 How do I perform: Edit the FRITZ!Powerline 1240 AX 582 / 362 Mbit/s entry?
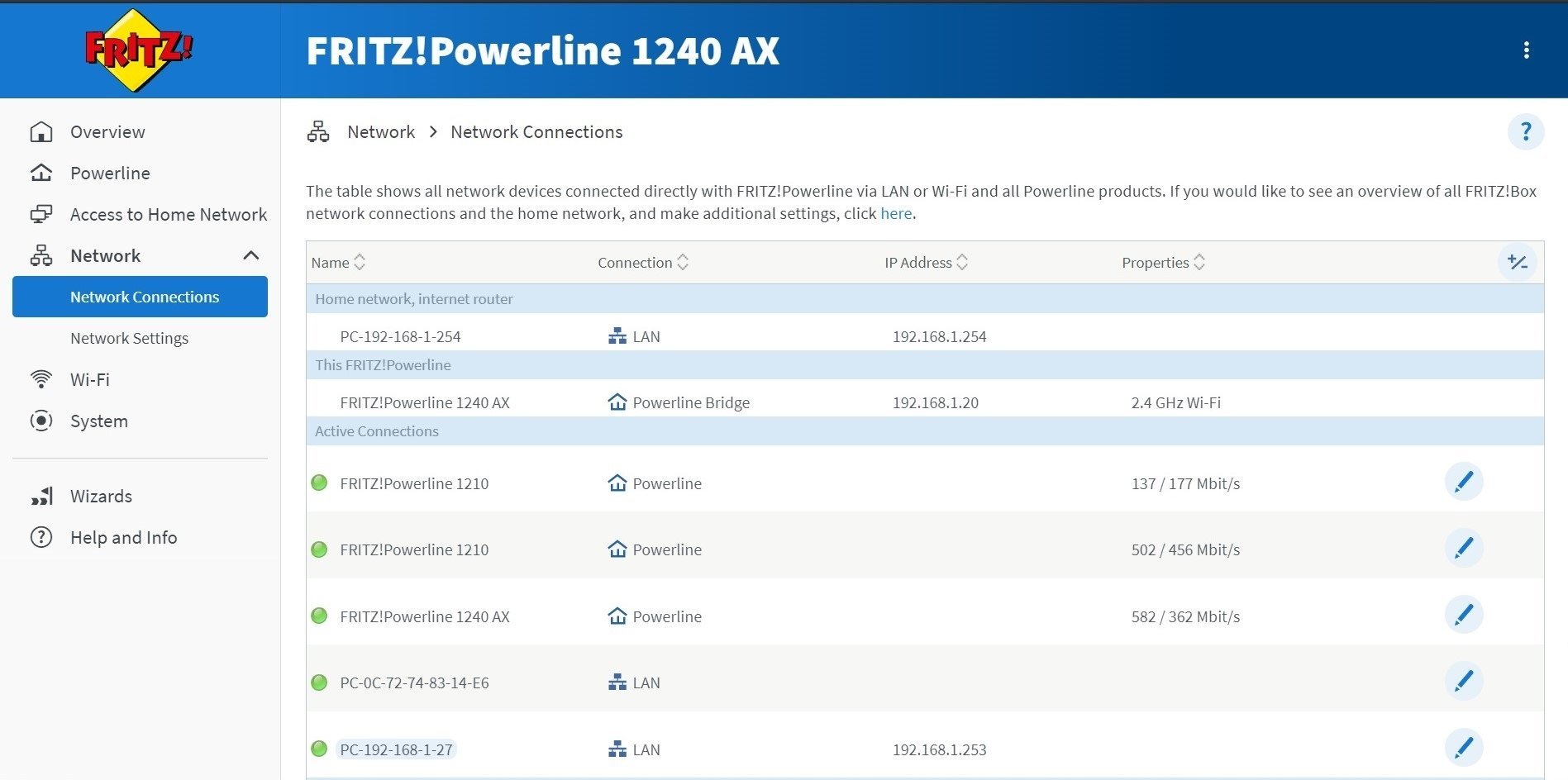point(1464,615)
